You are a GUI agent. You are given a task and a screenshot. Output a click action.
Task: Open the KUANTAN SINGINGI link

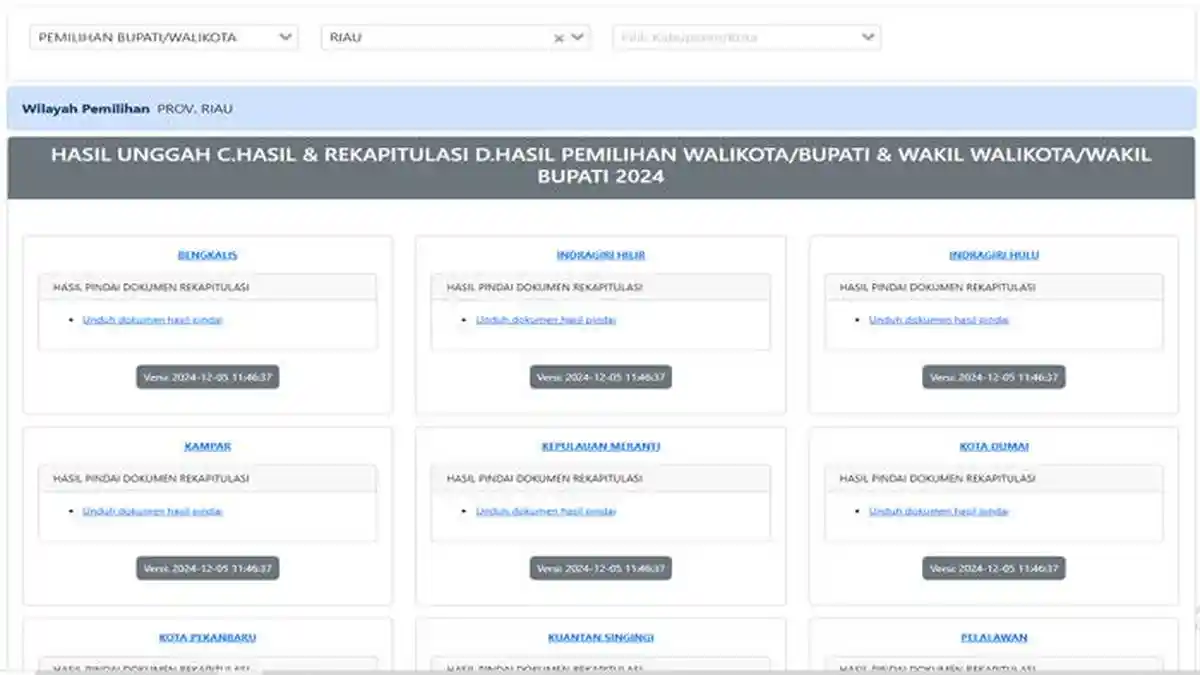601,637
